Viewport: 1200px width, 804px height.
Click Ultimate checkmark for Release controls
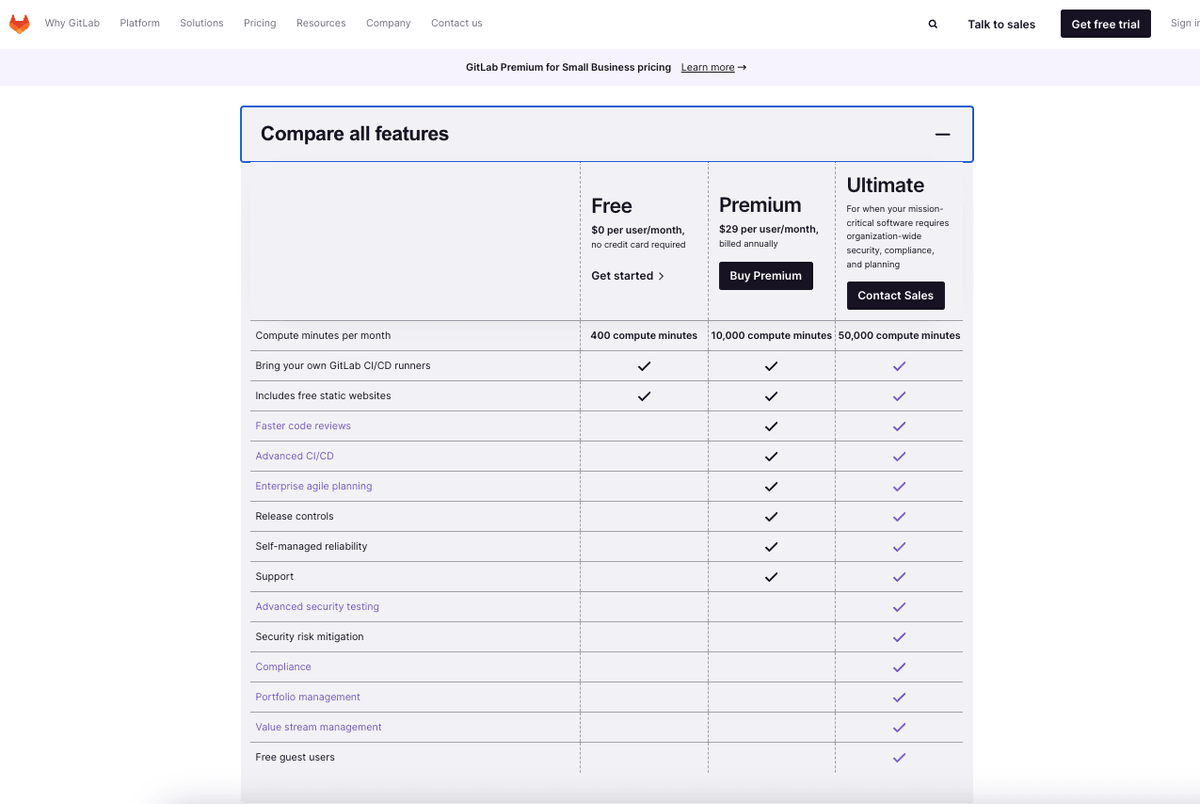(x=899, y=516)
